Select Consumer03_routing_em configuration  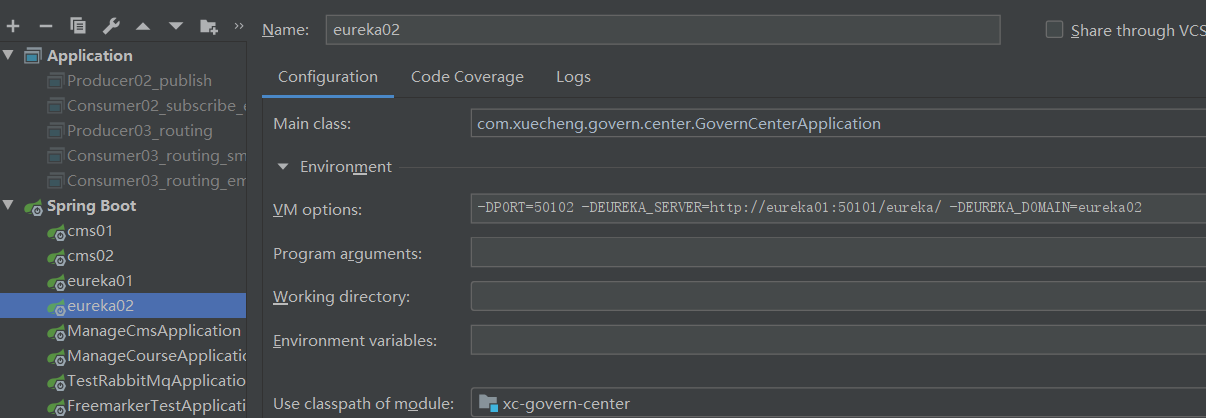pos(156,180)
